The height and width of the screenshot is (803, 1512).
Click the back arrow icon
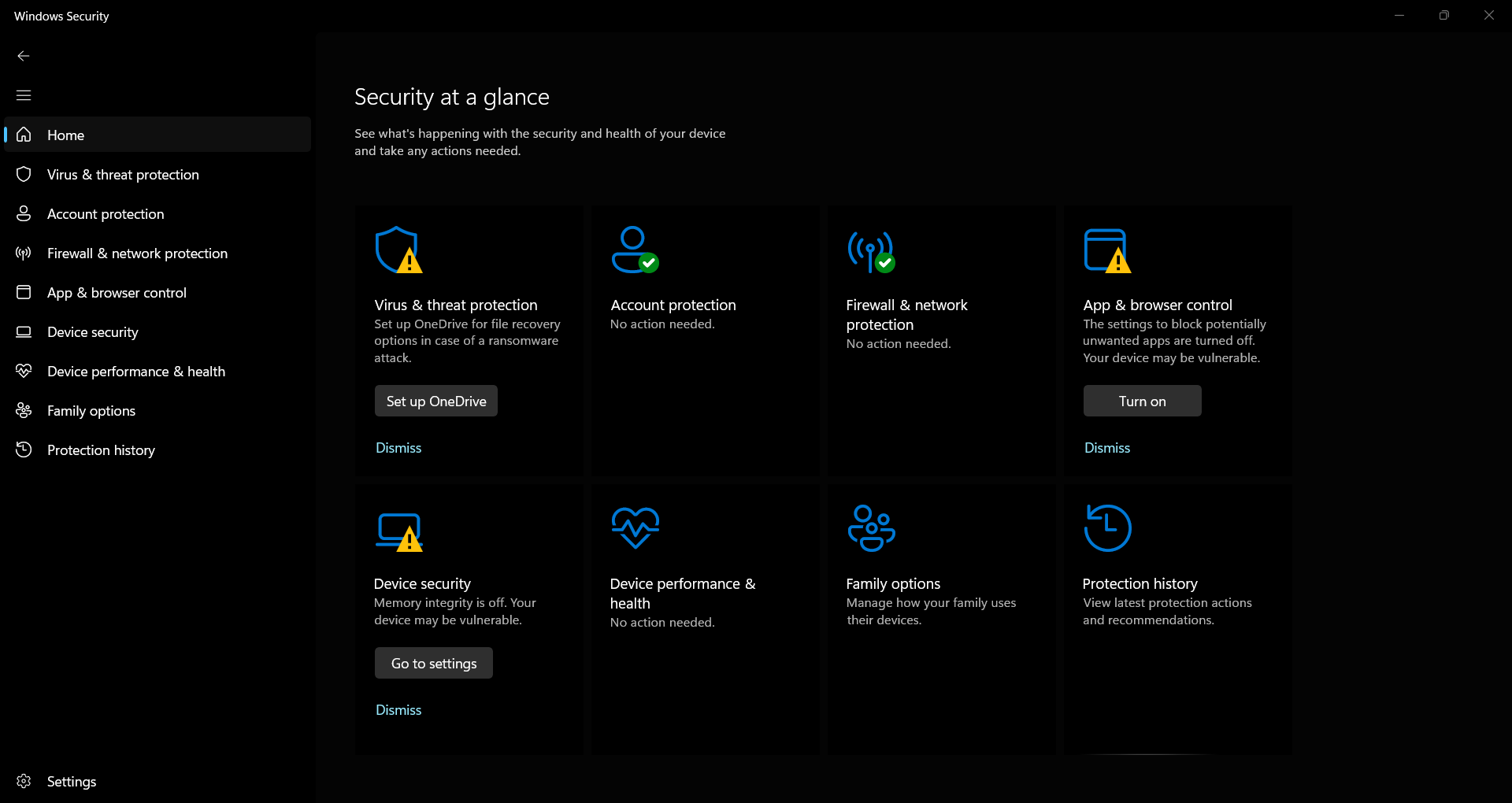24,56
